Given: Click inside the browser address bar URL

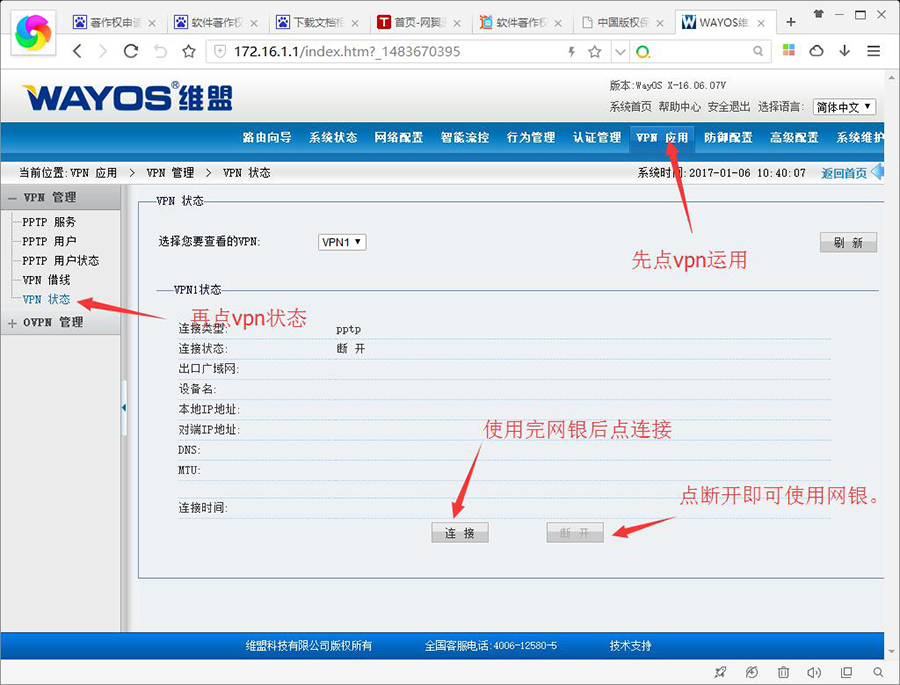Looking at the screenshot, I should 347,52.
